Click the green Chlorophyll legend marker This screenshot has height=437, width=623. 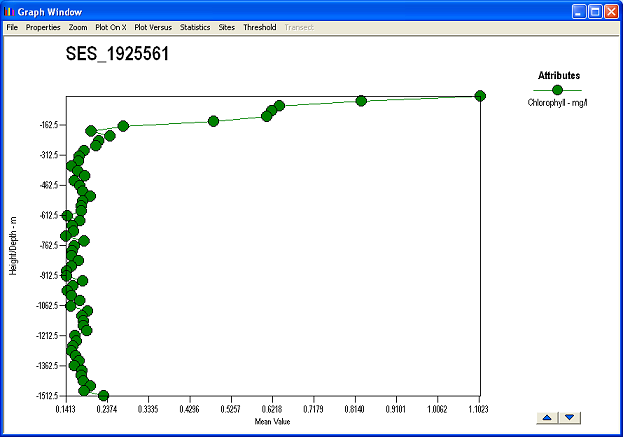[558, 90]
